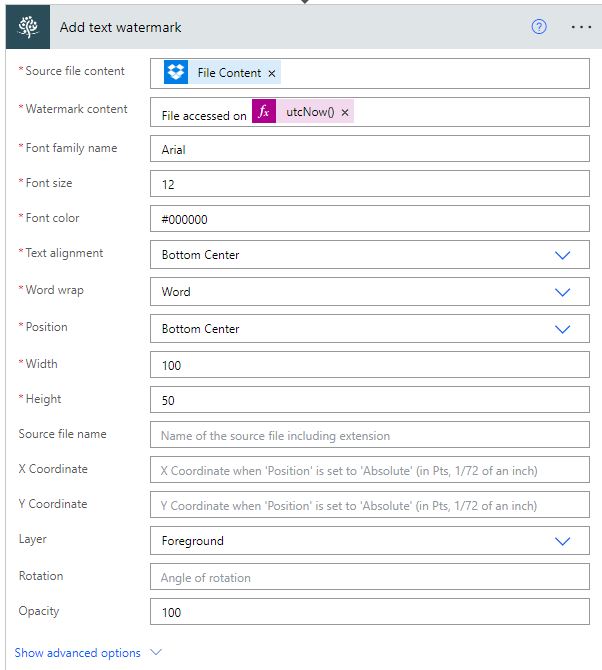Click the Font family name field
The image size is (602, 670).
(369, 150)
